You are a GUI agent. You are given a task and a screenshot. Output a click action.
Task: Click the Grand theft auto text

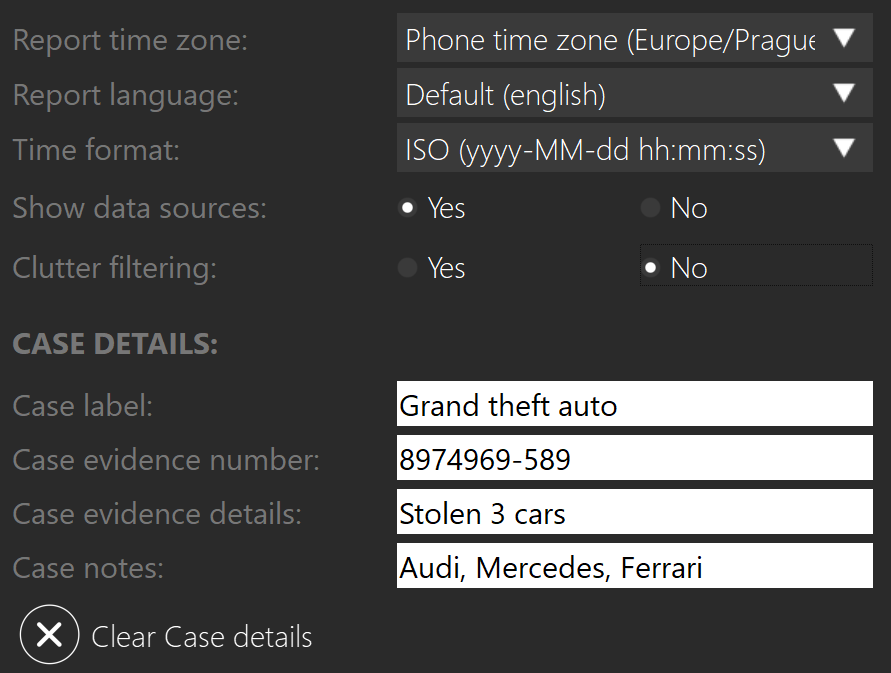(508, 406)
